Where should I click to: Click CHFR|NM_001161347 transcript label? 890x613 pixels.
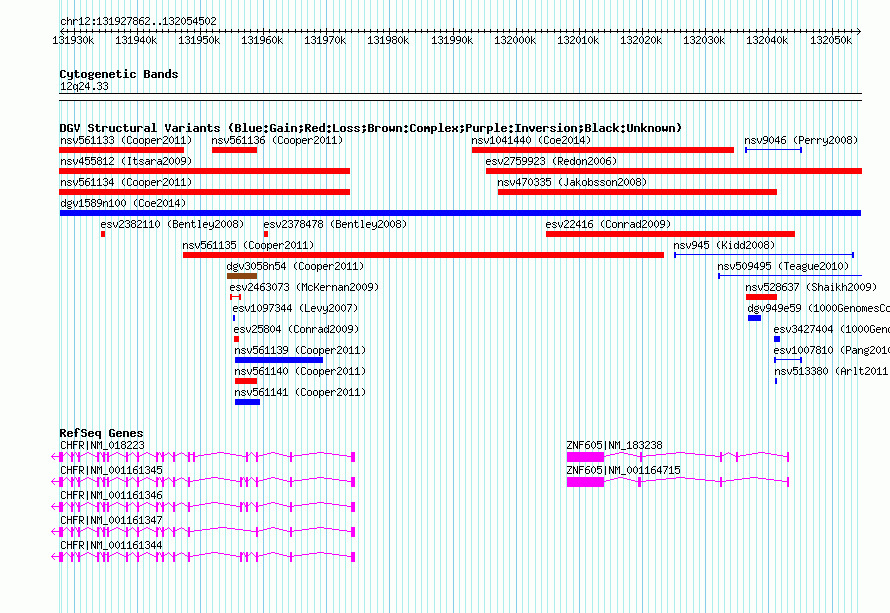111,520
